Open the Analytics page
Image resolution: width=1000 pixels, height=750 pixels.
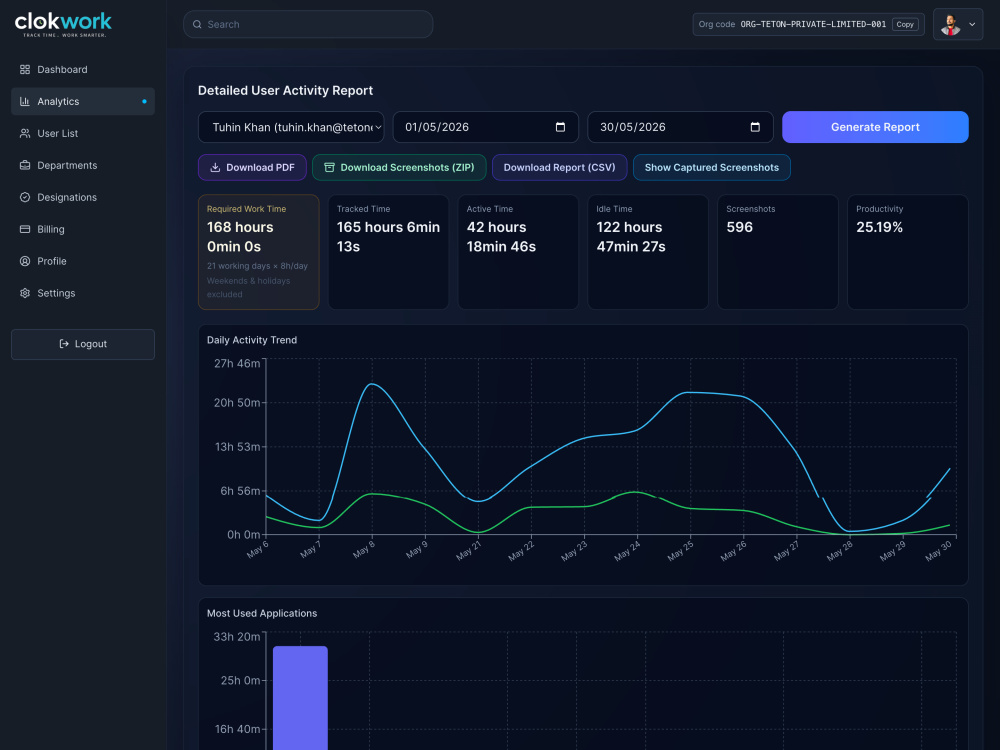(83, 101)
